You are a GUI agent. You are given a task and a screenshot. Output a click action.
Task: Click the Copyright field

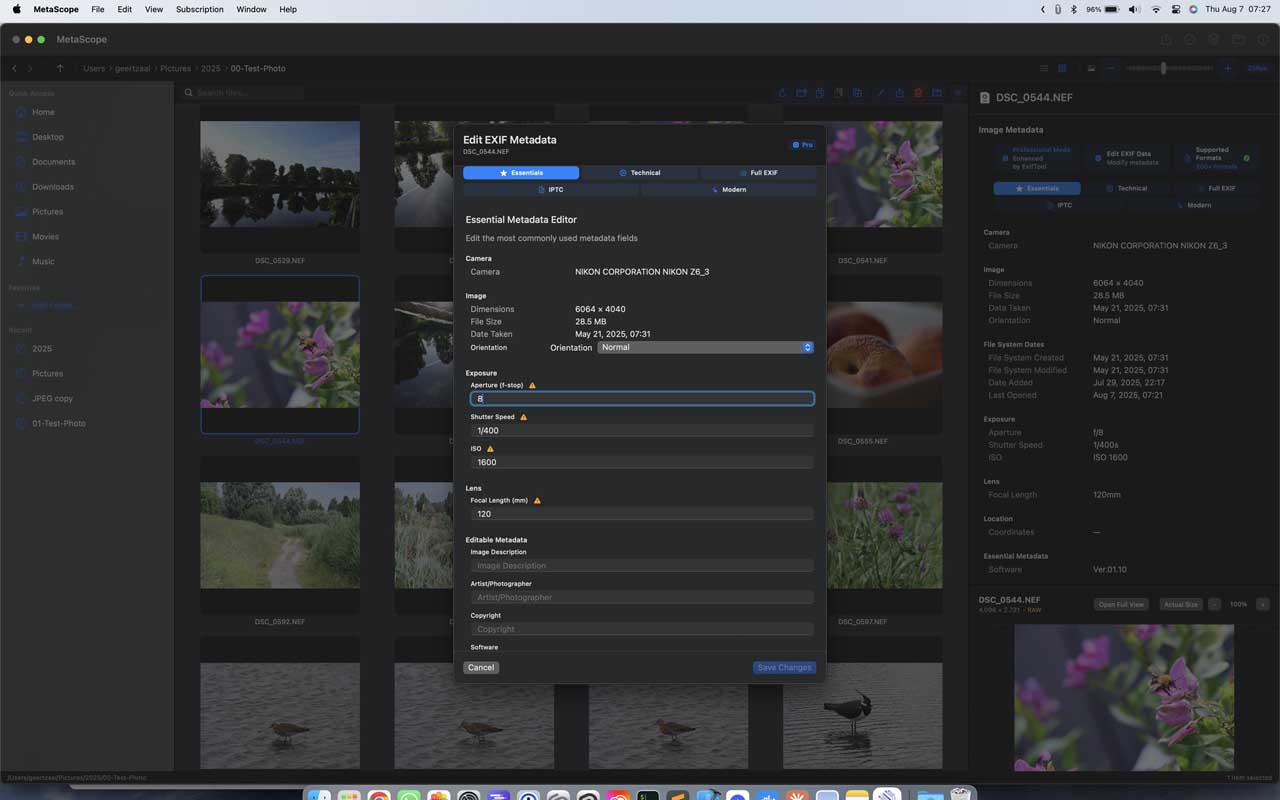pyautogui.click(x=642, y=629)
